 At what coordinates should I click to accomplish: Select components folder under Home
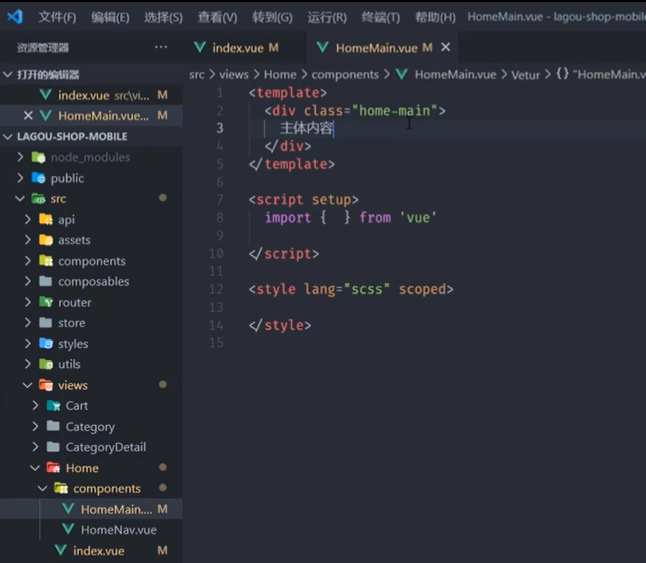[x=107, y=489]
